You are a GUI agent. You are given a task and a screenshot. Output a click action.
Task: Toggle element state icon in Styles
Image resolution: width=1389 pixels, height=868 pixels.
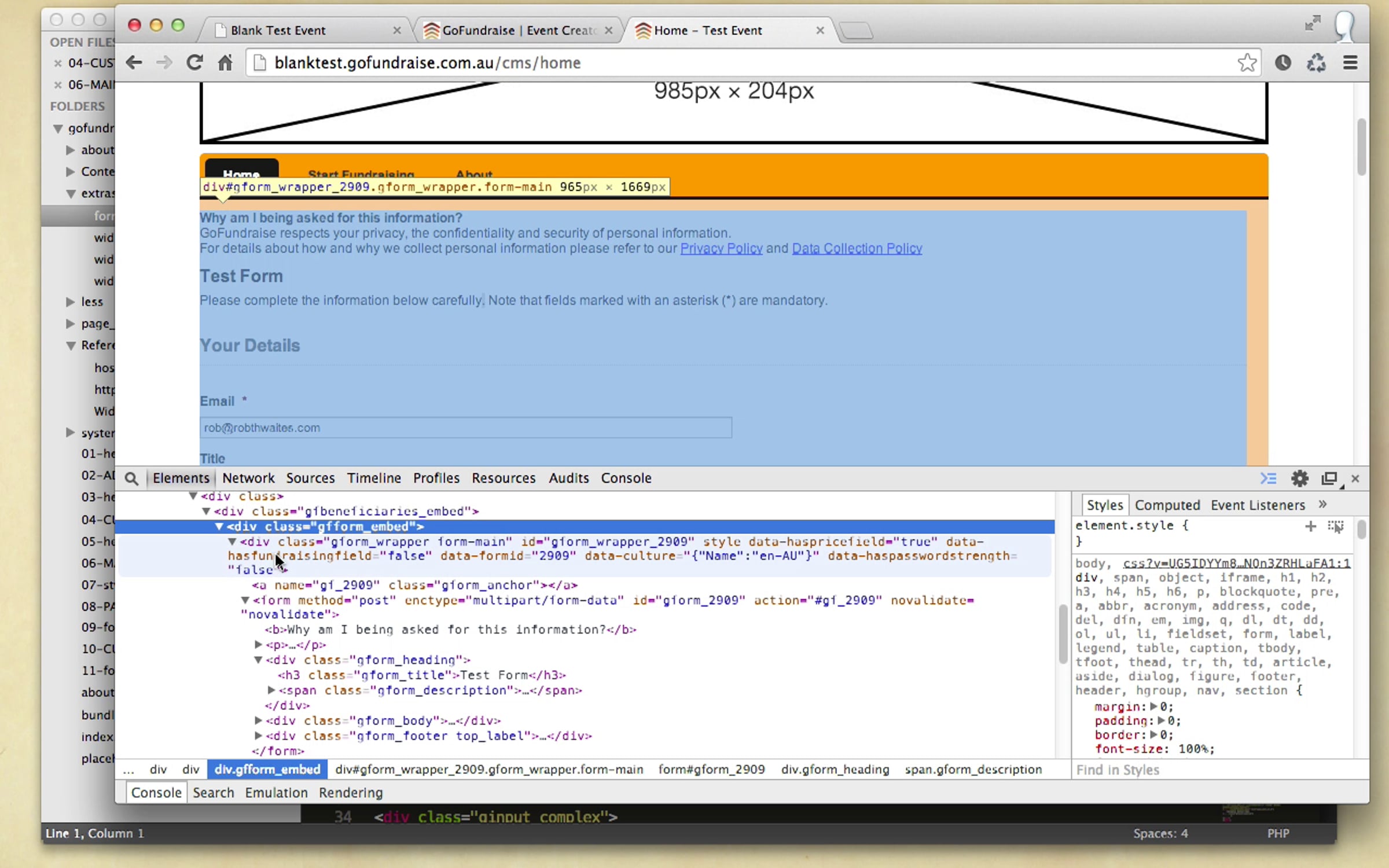click(x=1336, y=526)
